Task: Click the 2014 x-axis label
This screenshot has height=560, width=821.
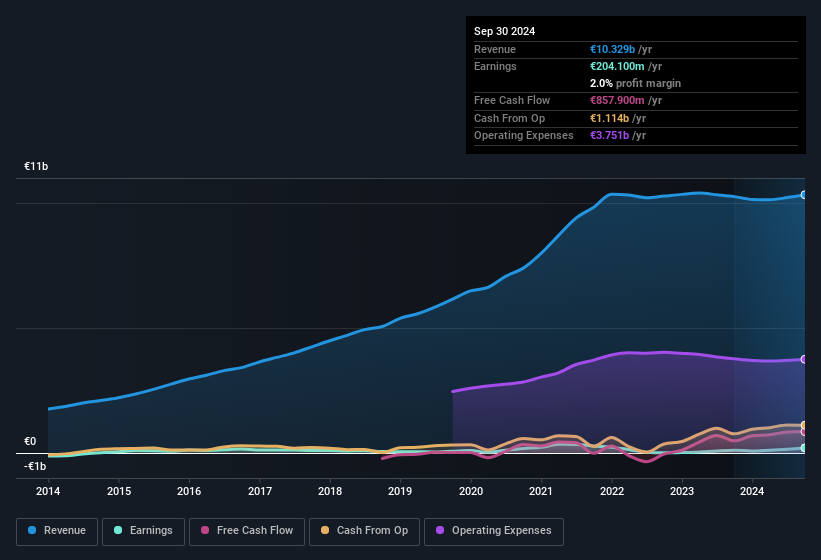Action: point(48,491)
